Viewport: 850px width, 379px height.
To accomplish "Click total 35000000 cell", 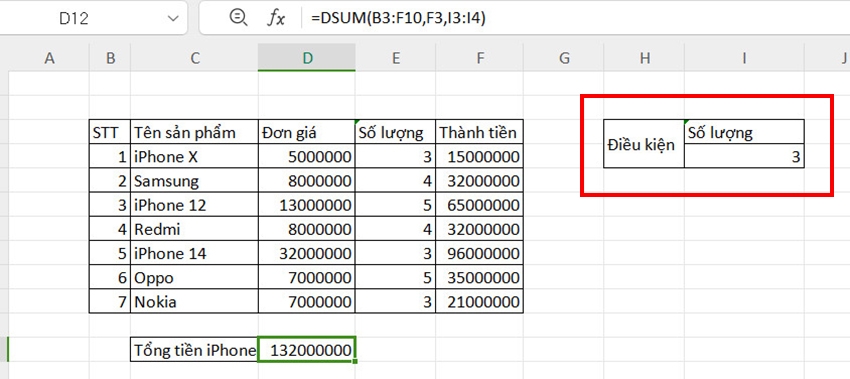I will [480, 278].
